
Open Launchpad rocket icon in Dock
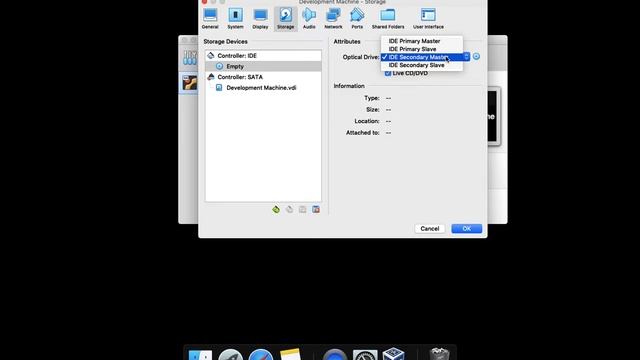[231, 355]
